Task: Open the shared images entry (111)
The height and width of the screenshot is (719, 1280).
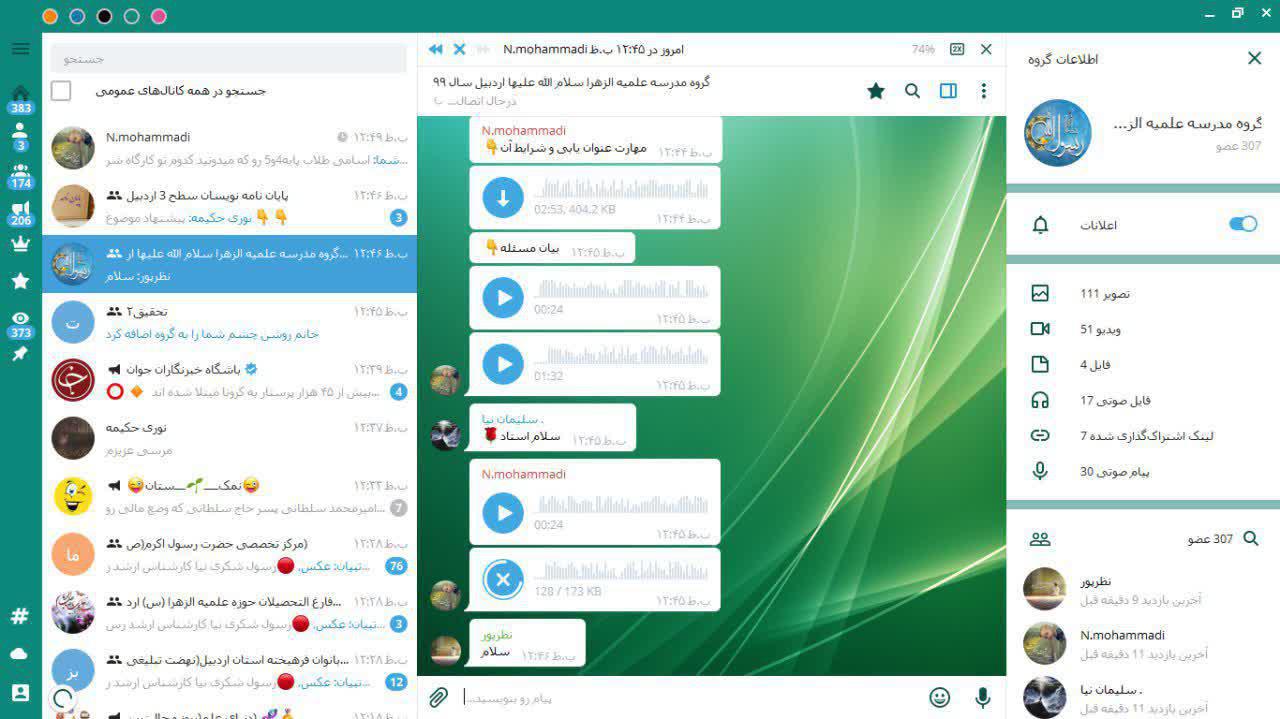Action: coord(1105,294)
